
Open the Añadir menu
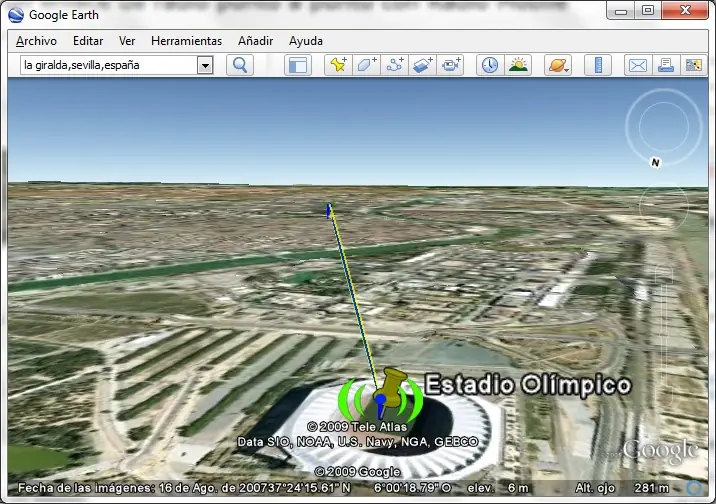pyautogui.click(x=255, y=41)
